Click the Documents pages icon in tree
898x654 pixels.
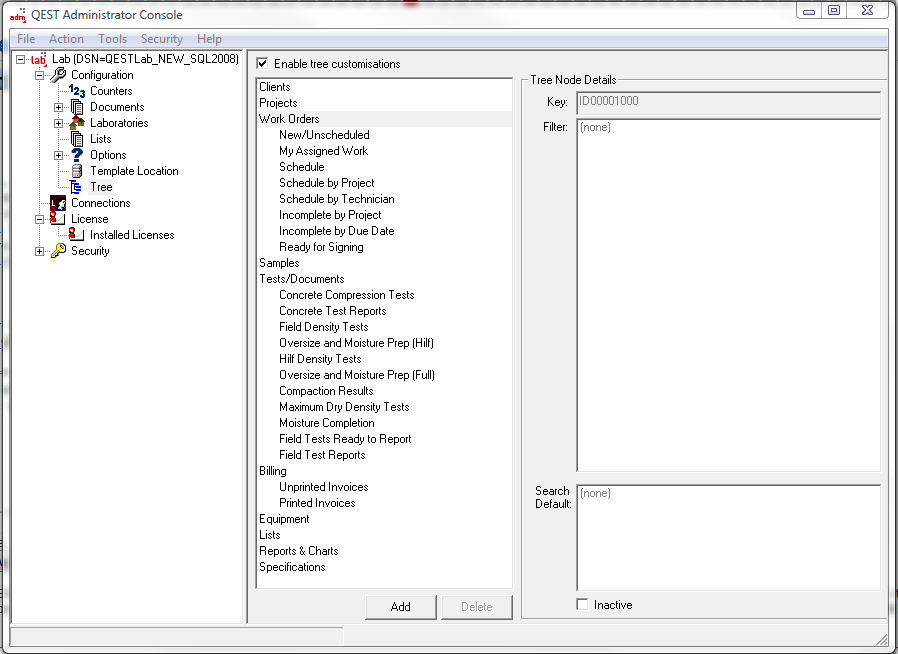tap(77, 107)
